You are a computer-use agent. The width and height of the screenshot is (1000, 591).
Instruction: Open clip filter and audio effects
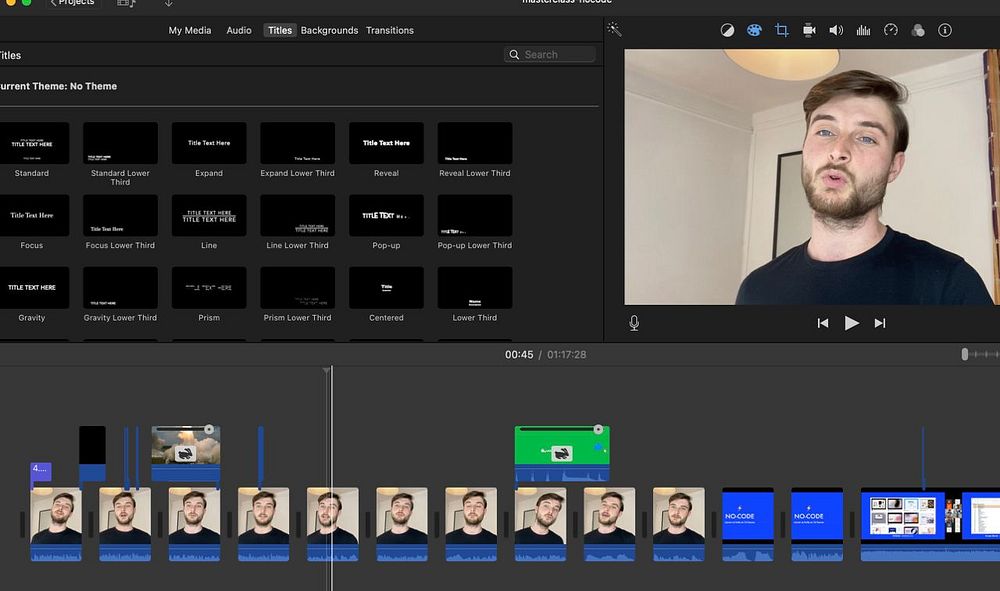(918, 30)
